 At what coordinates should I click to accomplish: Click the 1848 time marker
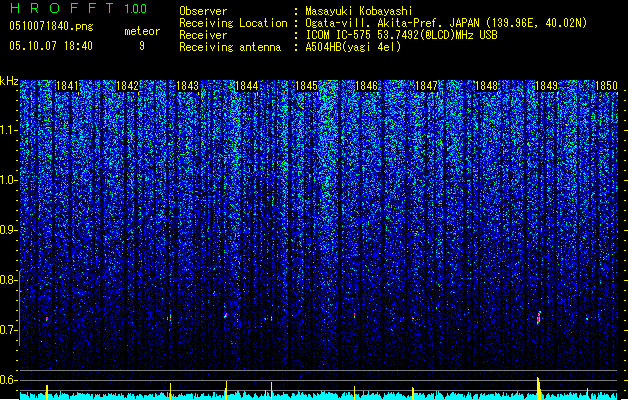[486, 86]
